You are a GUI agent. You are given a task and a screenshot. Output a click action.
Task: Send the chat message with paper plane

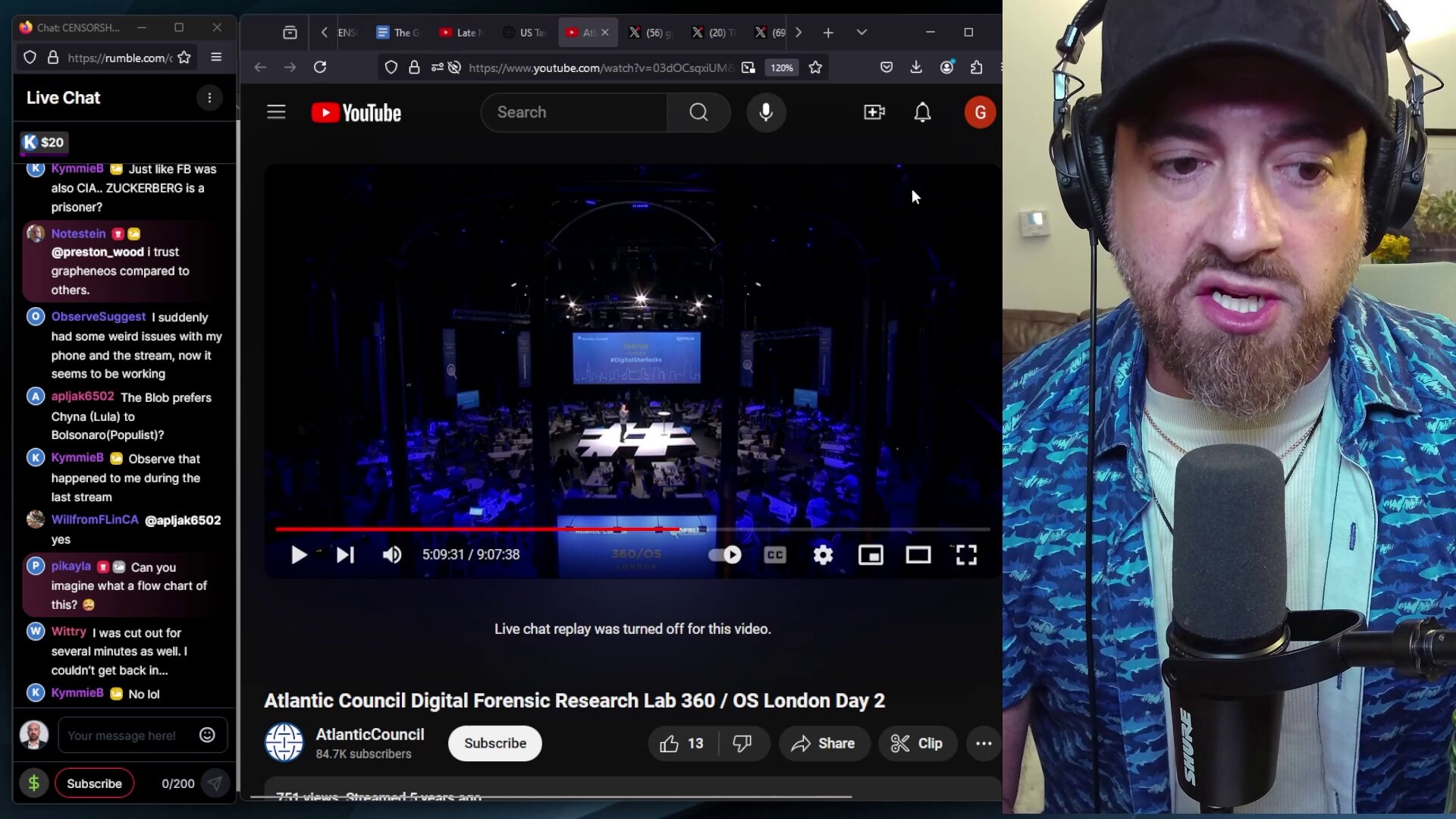tap(215, 783)
